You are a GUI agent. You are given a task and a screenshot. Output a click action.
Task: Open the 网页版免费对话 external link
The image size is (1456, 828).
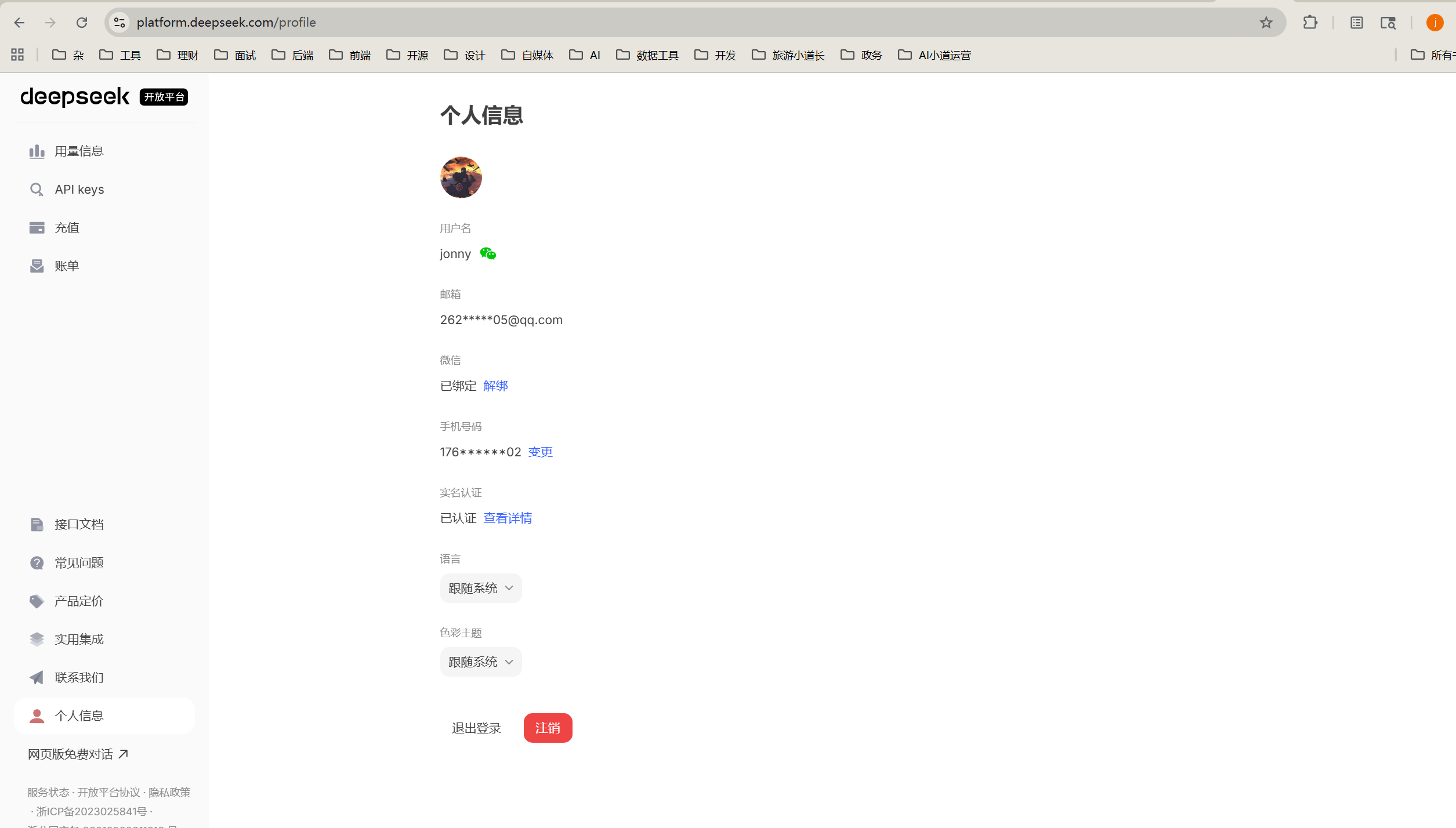coord(78,754)
